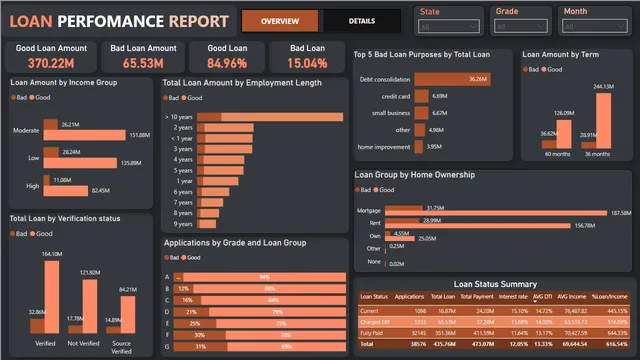Click Good legend in Employment Length chart

point(192,98)
